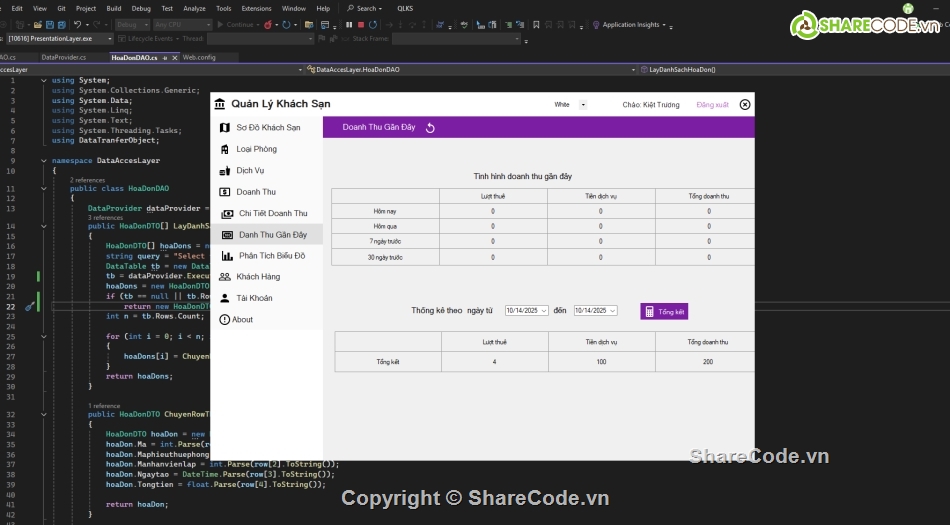Open Khách Hàng customers page
The image size is (950, 525).
coord(258,277)
